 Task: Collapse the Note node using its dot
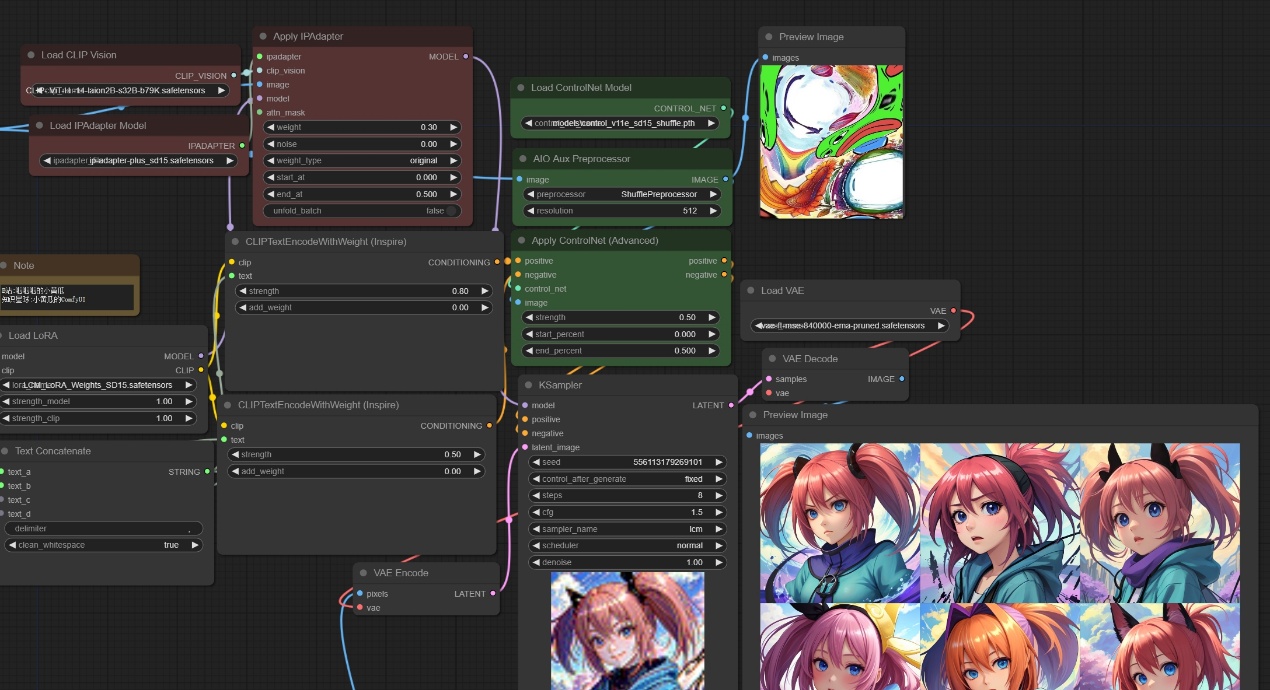[x=4, y=266]
